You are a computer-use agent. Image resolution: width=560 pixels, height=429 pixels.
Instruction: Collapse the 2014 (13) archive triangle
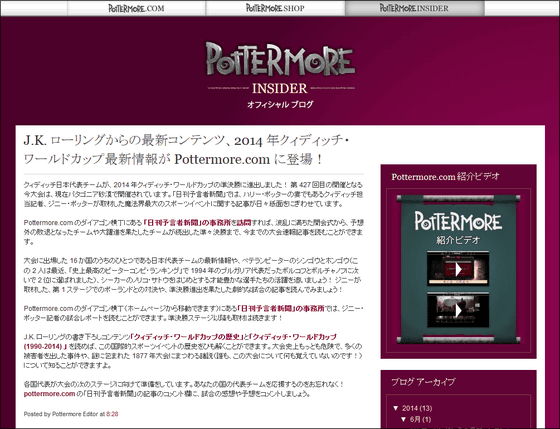pyautogui.click(x=395, y=408)
